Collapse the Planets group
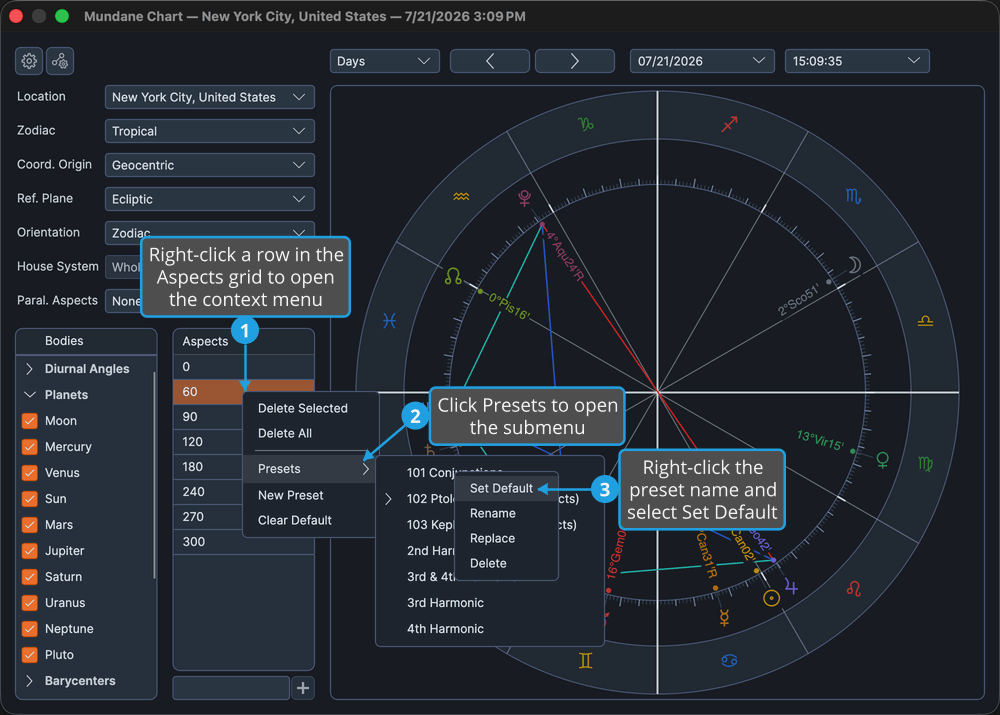The height and width of the screenshot is (715, 1000). point(29,395)
